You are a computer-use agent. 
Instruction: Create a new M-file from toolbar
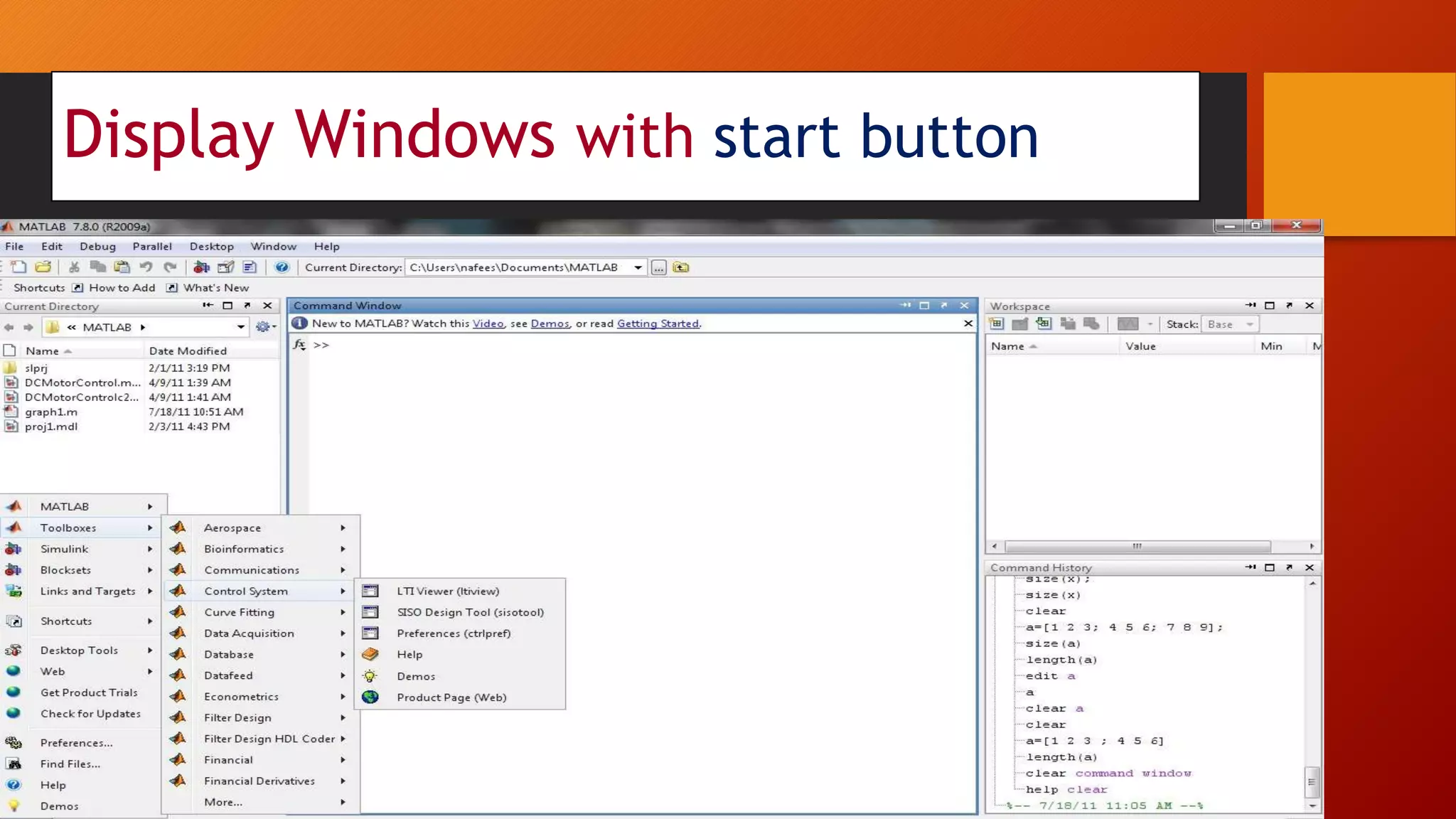(18, 267)
